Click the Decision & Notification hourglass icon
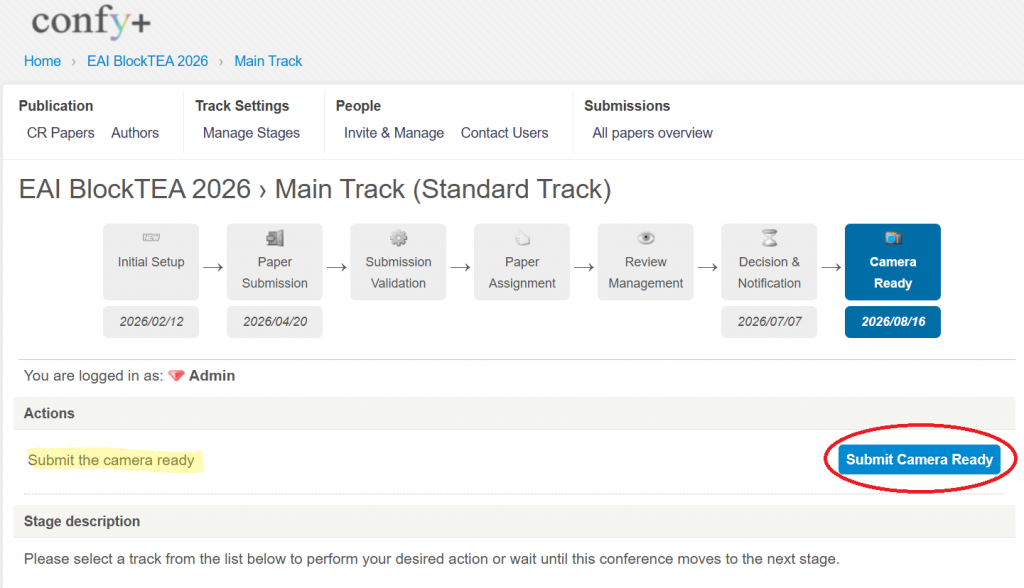The image size is (1024, 588). click(x=769, y=238)
